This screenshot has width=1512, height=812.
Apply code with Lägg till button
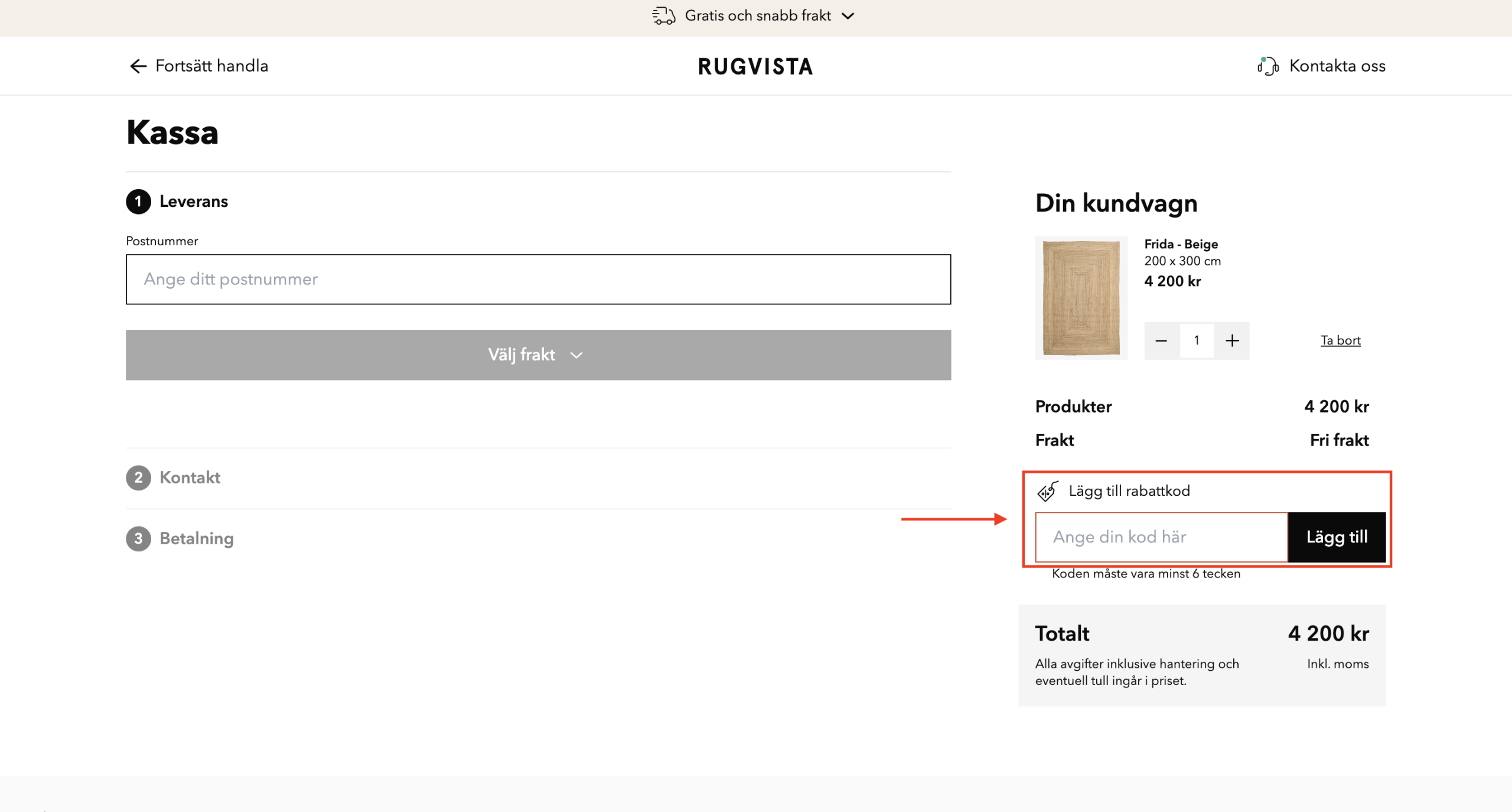(x=1337, y=537)
